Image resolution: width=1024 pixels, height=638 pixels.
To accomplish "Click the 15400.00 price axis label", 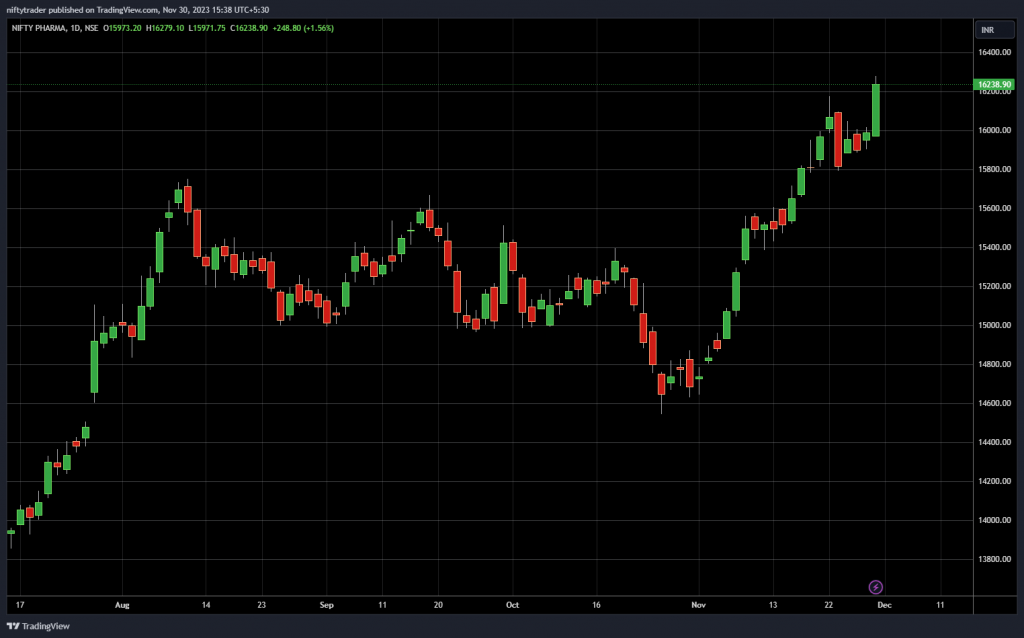I will (x=994, y=247).
